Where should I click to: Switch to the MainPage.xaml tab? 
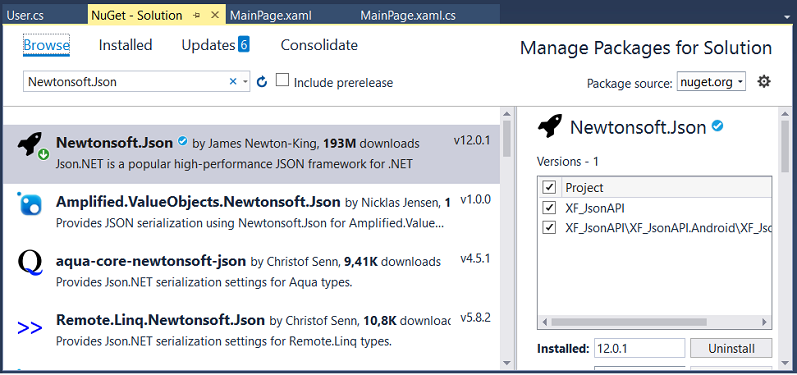(271, 15)
